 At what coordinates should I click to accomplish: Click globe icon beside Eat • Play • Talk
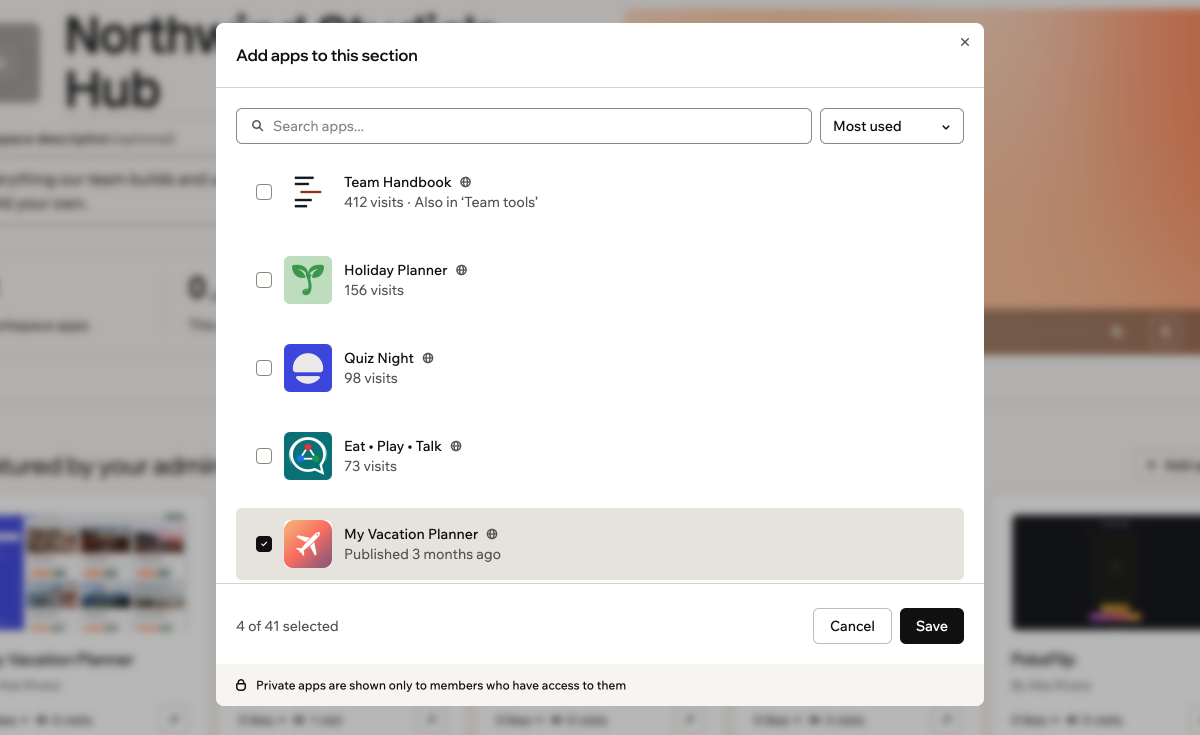(x=456, y=446)
